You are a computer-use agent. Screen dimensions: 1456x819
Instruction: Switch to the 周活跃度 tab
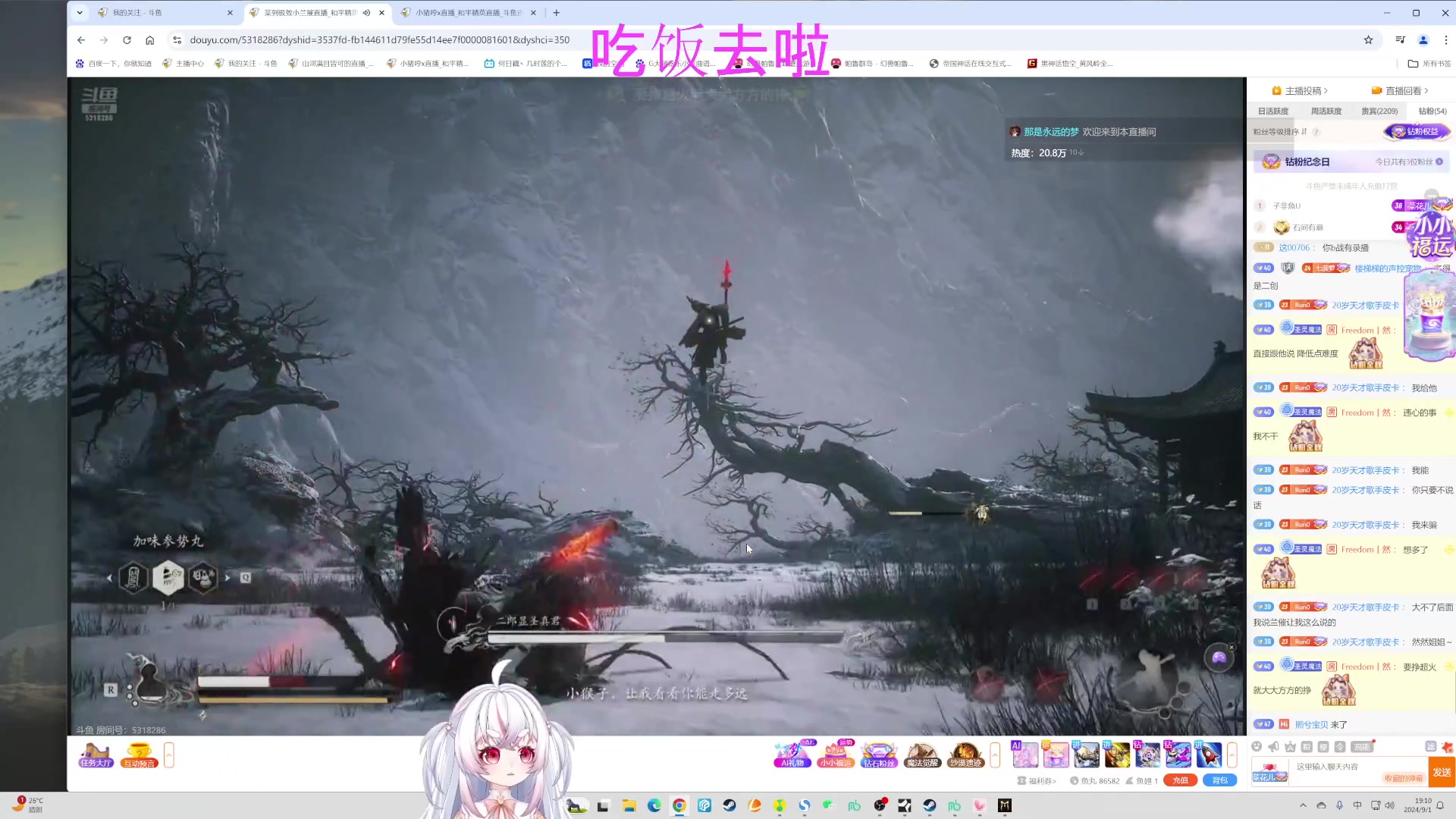1326,111
